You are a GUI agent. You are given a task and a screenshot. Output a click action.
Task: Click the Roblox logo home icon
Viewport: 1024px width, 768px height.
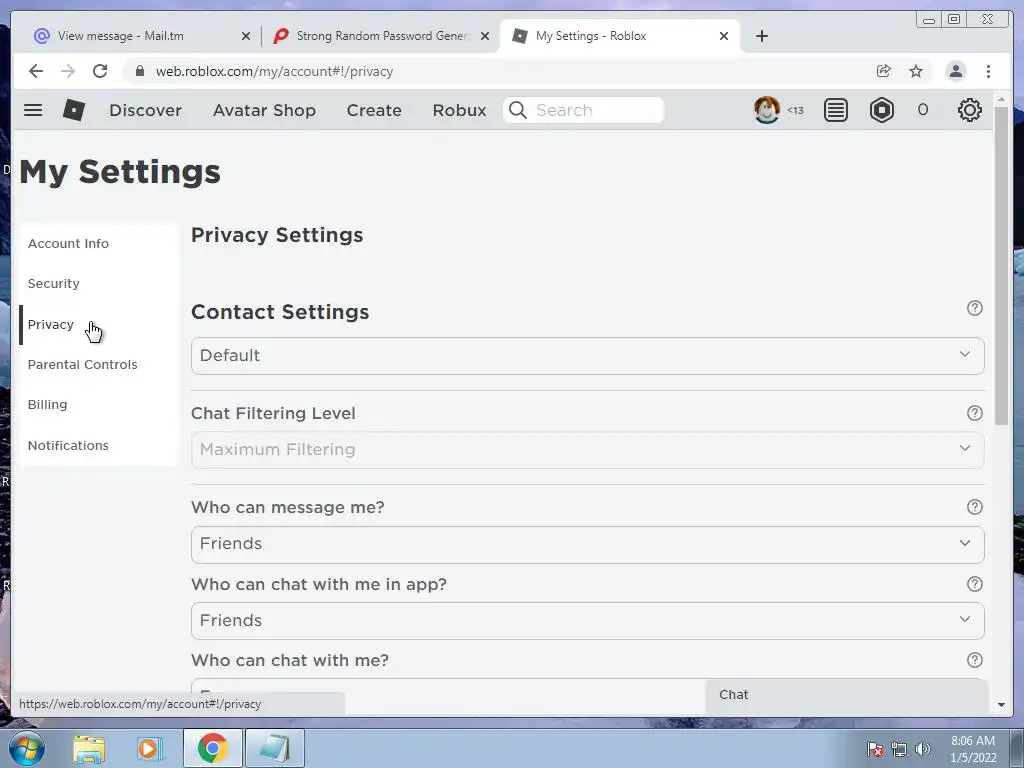pyautogui.click(x=74, y=110)
